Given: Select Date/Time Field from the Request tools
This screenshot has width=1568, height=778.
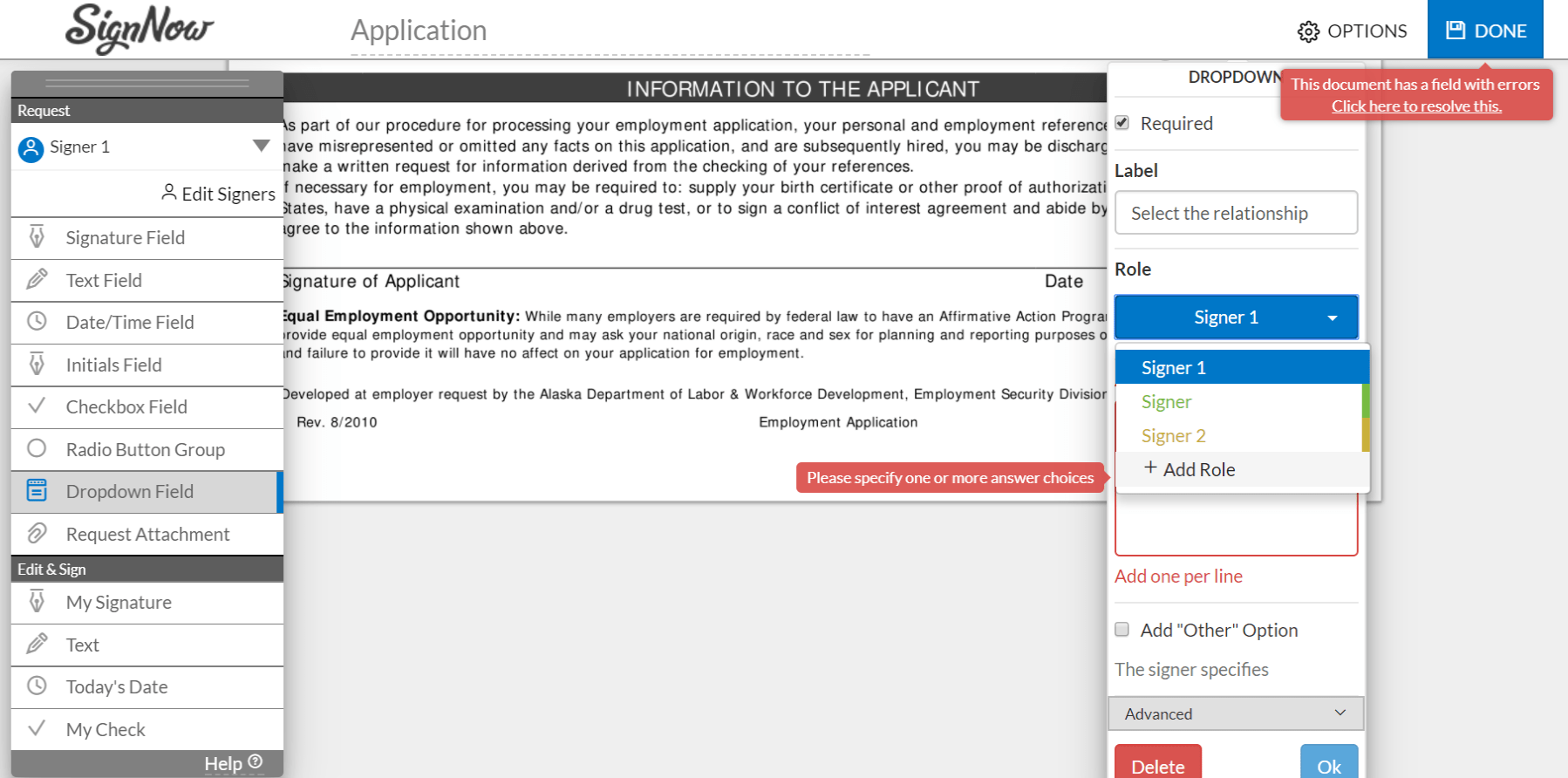Looking at the screenshot, I should coord(147,323).
